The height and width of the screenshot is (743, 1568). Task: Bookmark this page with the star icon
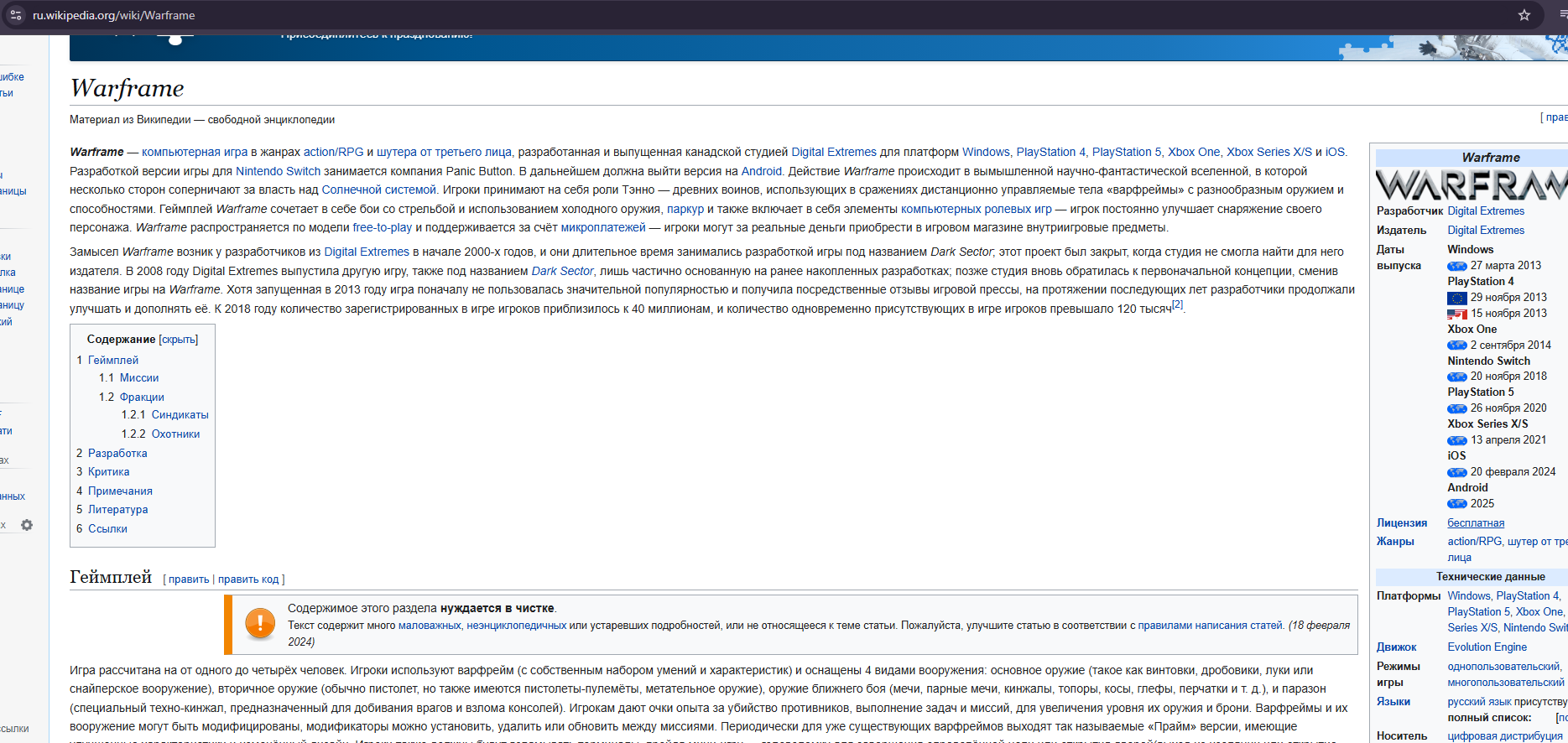tap(1524, 15)
